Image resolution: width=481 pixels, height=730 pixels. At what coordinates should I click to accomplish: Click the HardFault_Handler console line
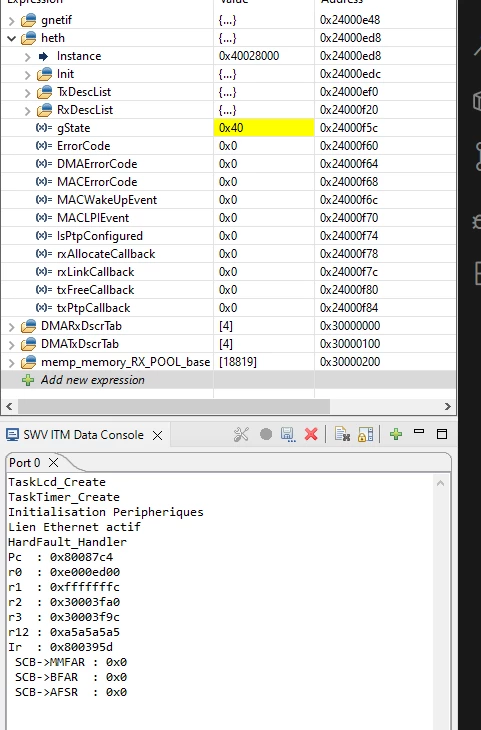[x=67, y=542]
